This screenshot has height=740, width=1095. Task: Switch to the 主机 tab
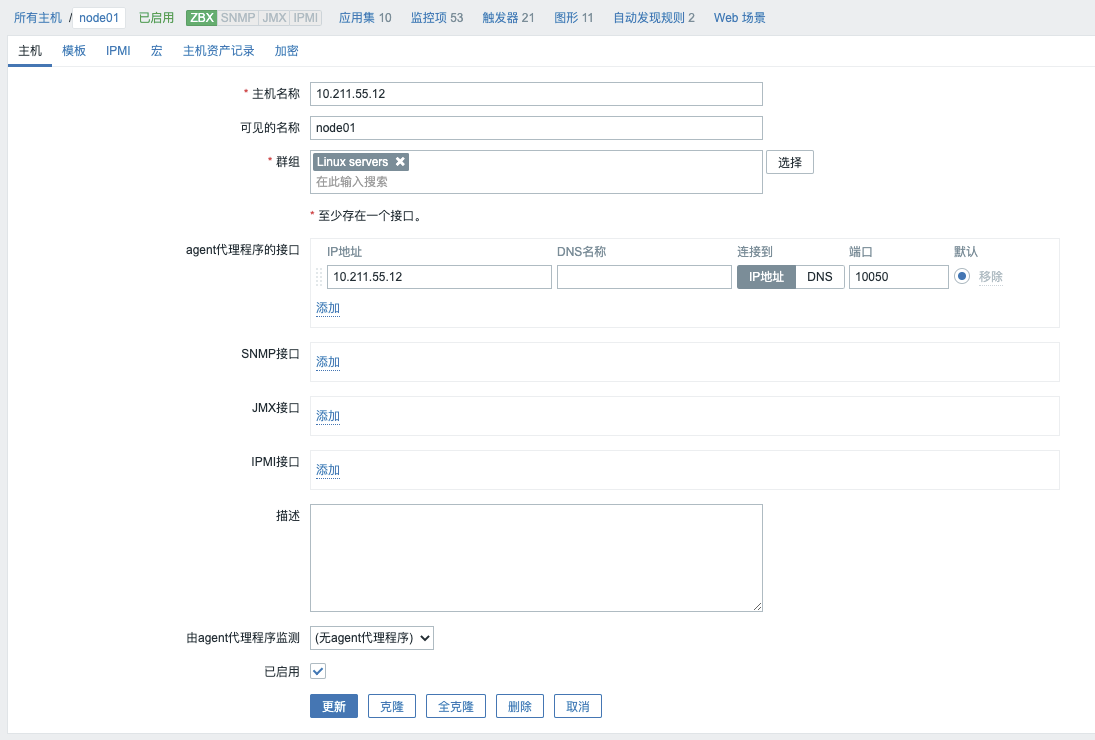point(30,50)
